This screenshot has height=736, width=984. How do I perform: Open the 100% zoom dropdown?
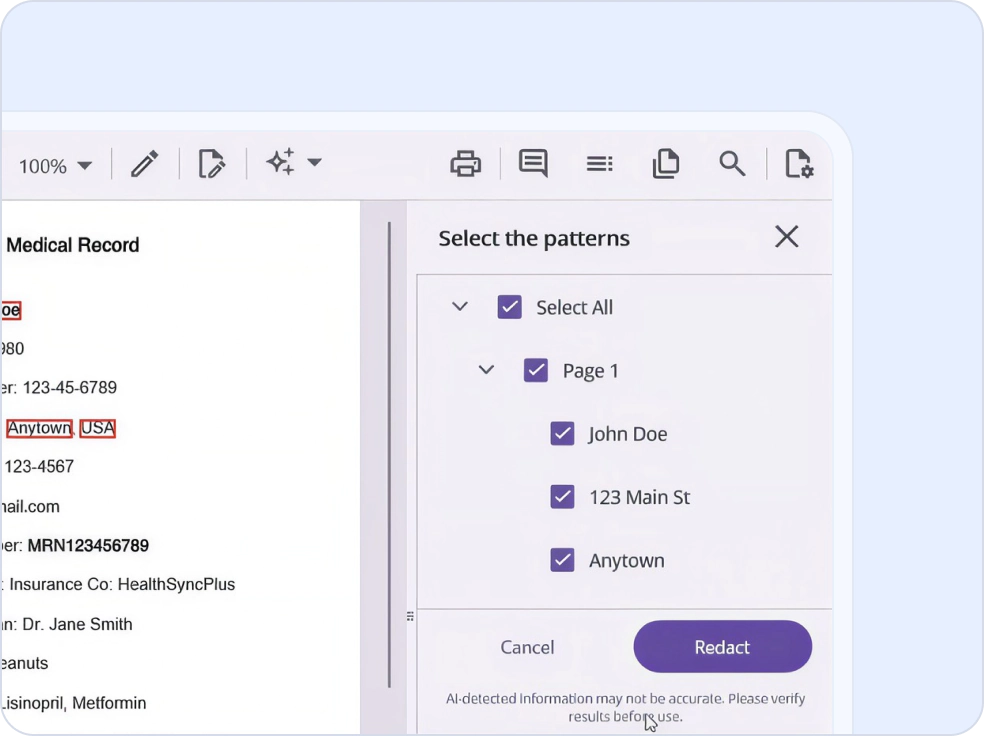(x=55, y=166)
